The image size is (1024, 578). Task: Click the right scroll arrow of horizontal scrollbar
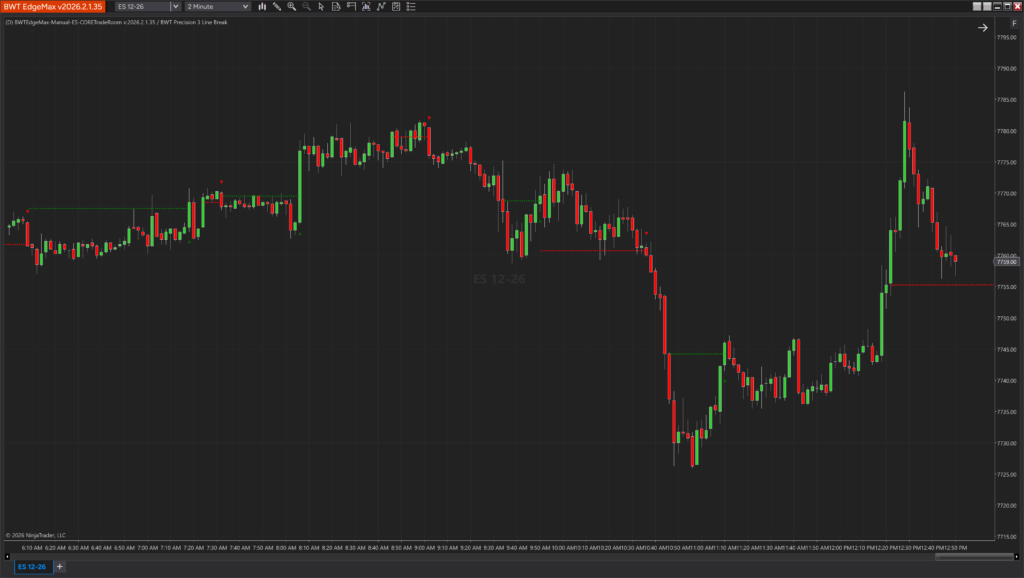1016,556
